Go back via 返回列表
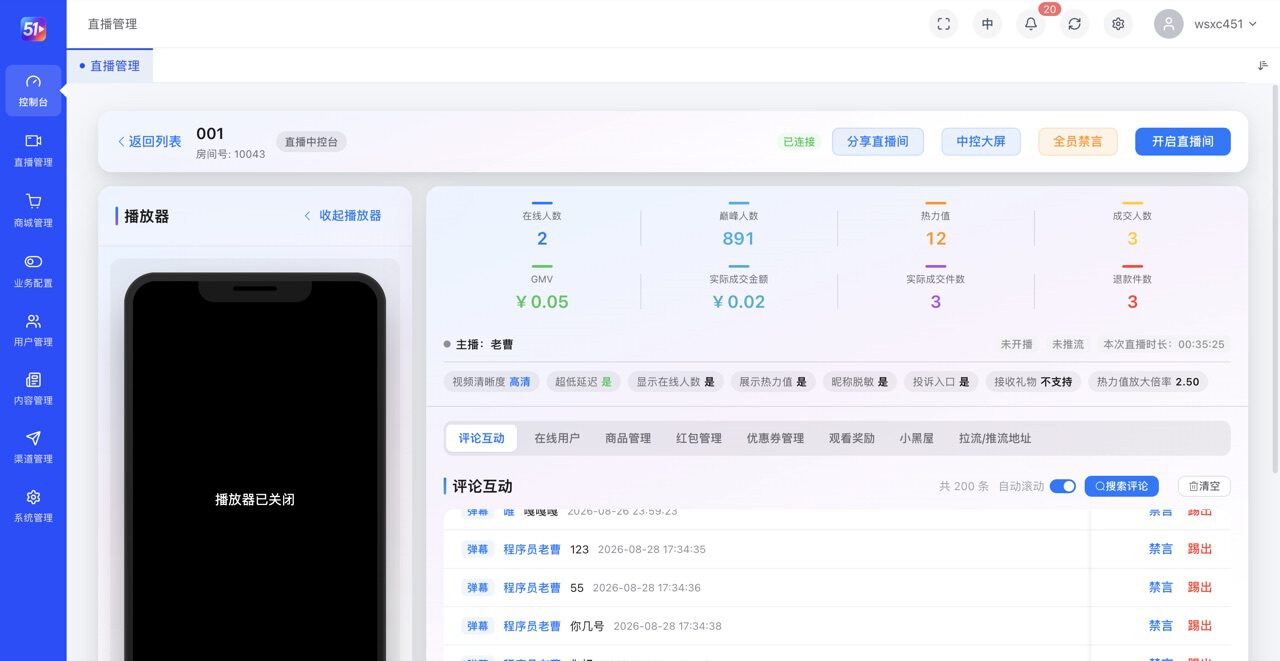This screenshot has height=661, width=1280. coord(149,142)
